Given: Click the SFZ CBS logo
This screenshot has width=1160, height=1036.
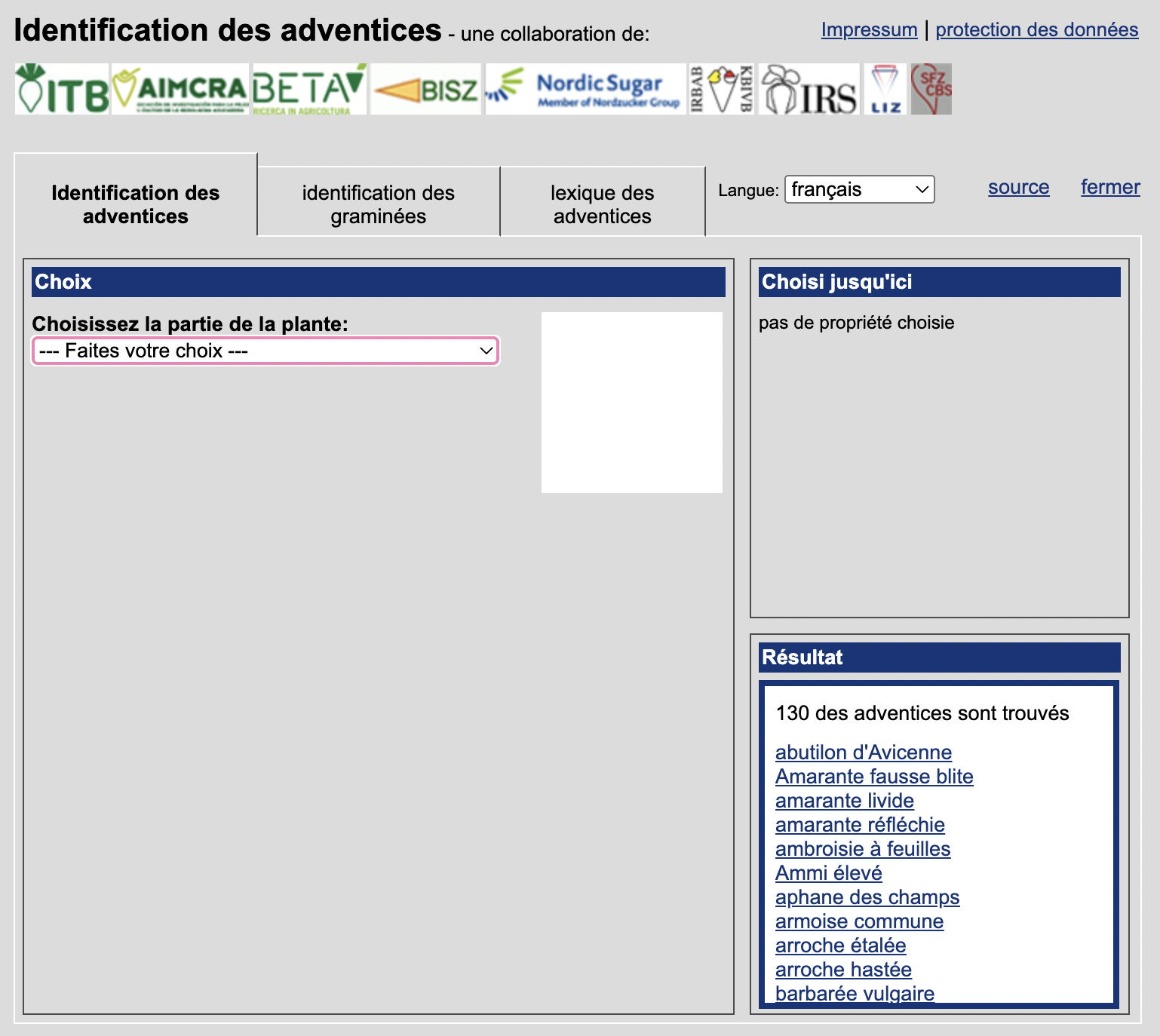Looking at the screenshot, I should tap(931, 89).
